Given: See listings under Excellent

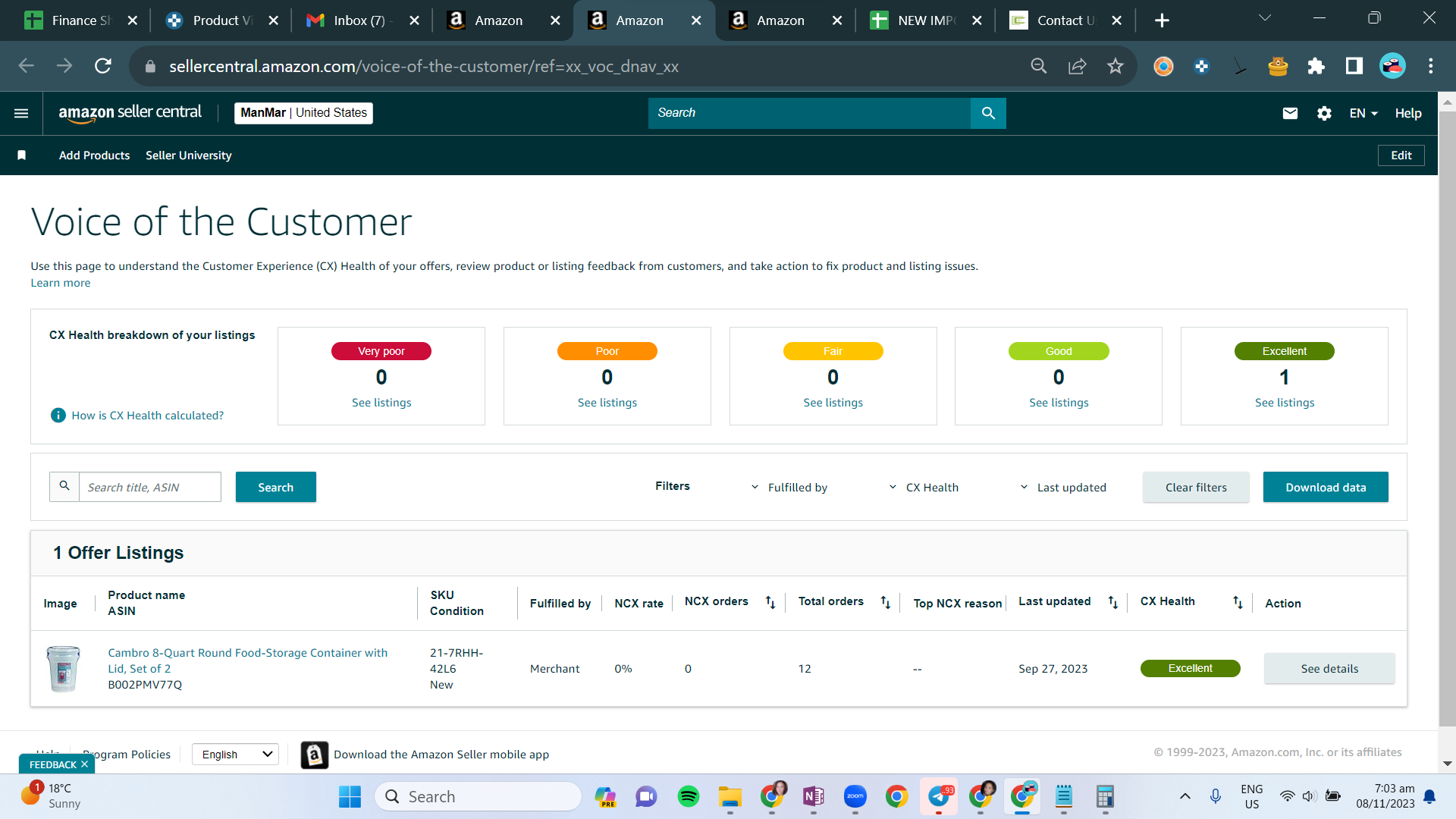Looking at the screenshot, I should (x=1285, y=403).
